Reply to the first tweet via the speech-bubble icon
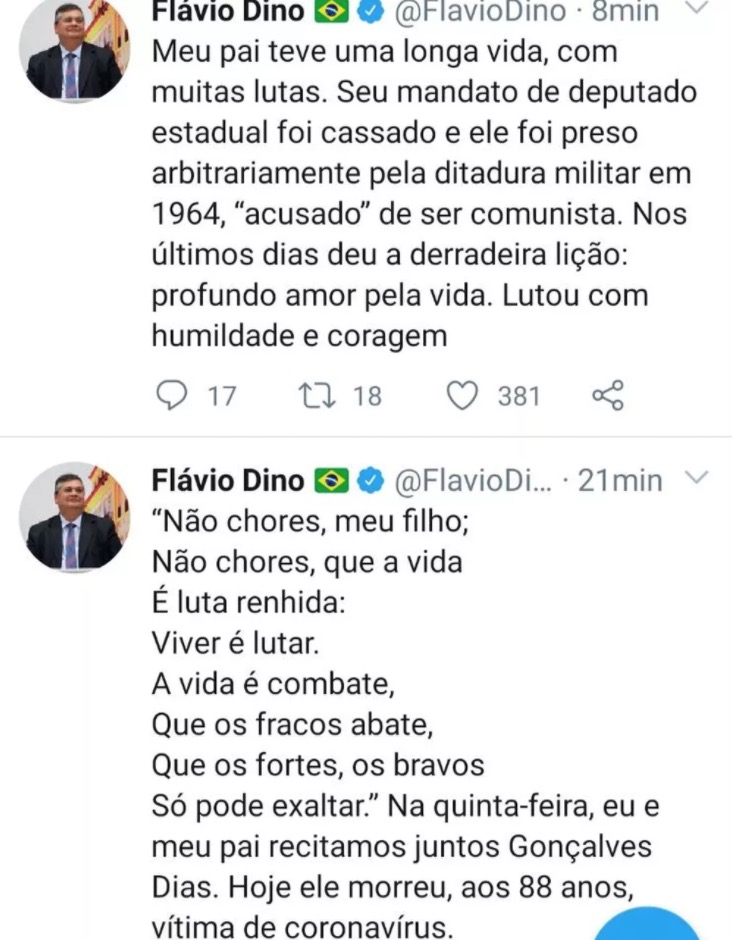Viewport: 732px width, 940px height. coord(173,396)
